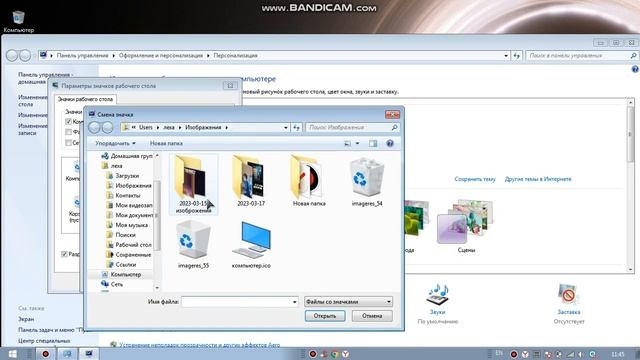Go forward in the Смена значка dialog

(107, 128)
